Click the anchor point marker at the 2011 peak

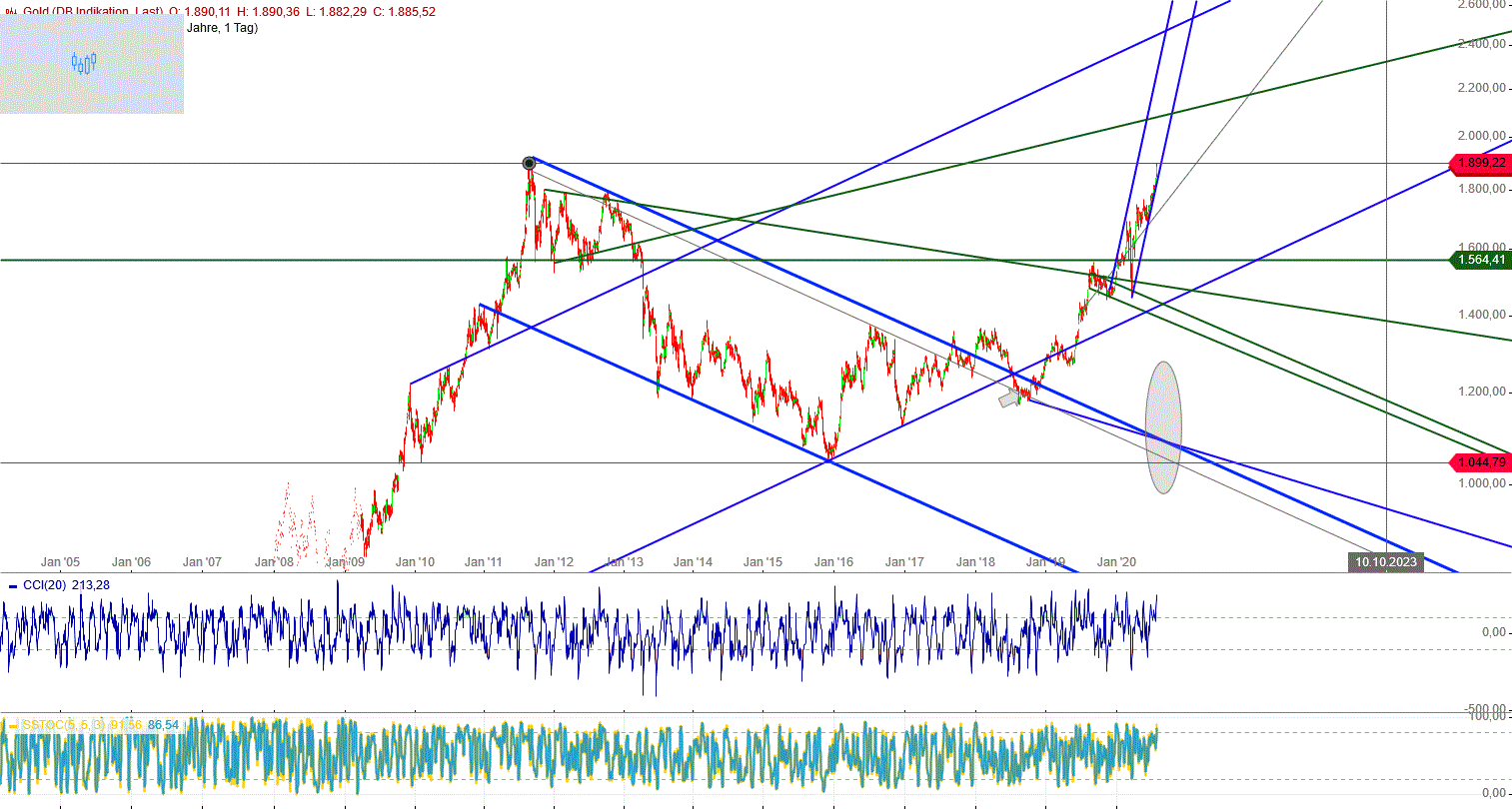click(529, 162)
